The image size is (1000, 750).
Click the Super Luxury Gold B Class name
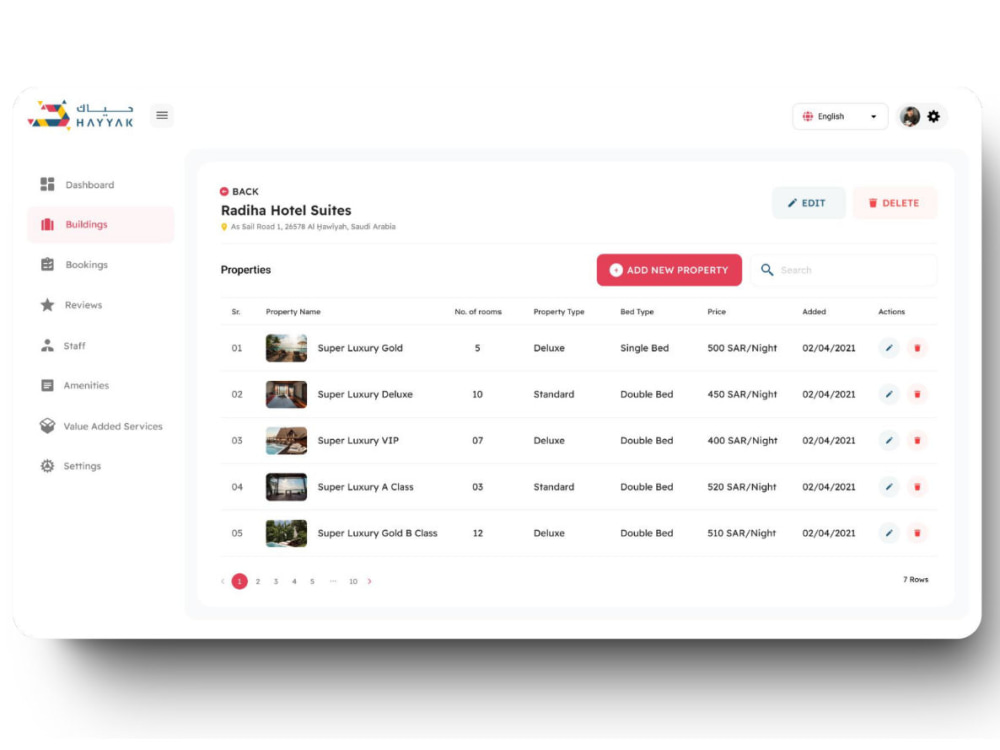point(378,533)
